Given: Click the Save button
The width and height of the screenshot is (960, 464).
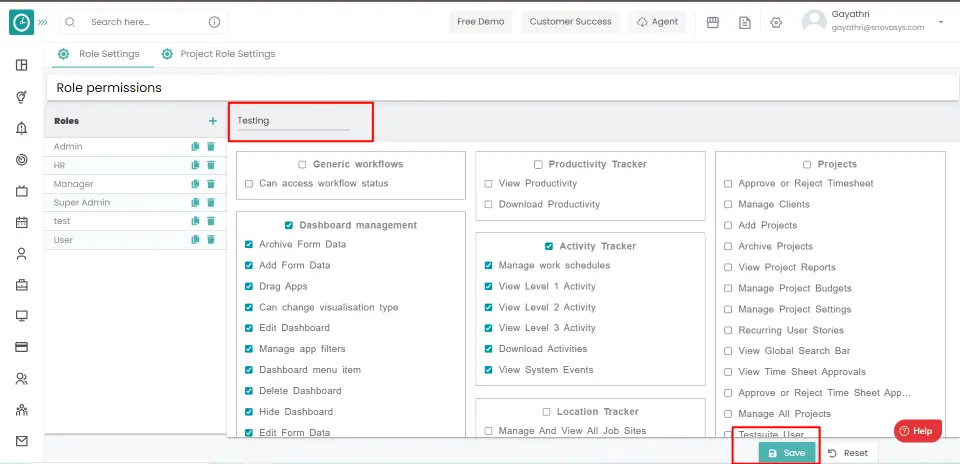Looking at the screenshot, I should click(786, 453).
